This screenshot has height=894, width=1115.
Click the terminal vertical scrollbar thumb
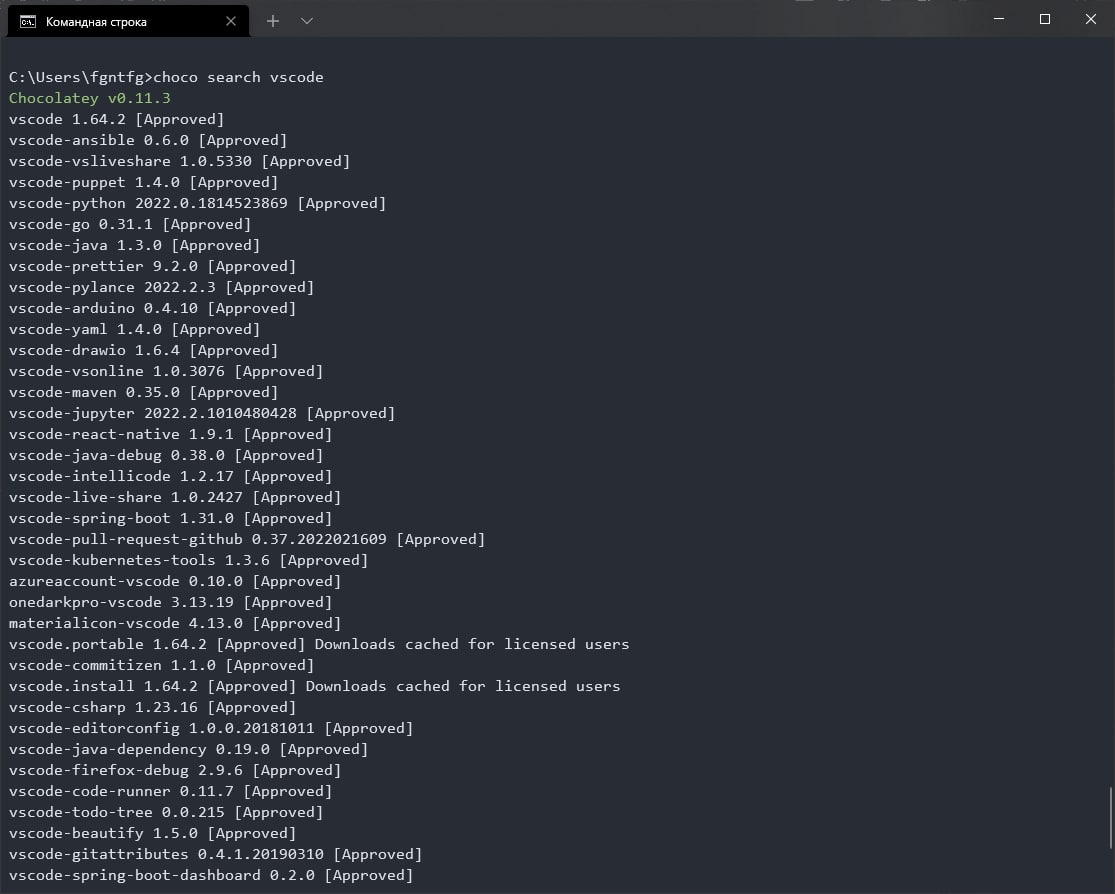[1111, 817]
